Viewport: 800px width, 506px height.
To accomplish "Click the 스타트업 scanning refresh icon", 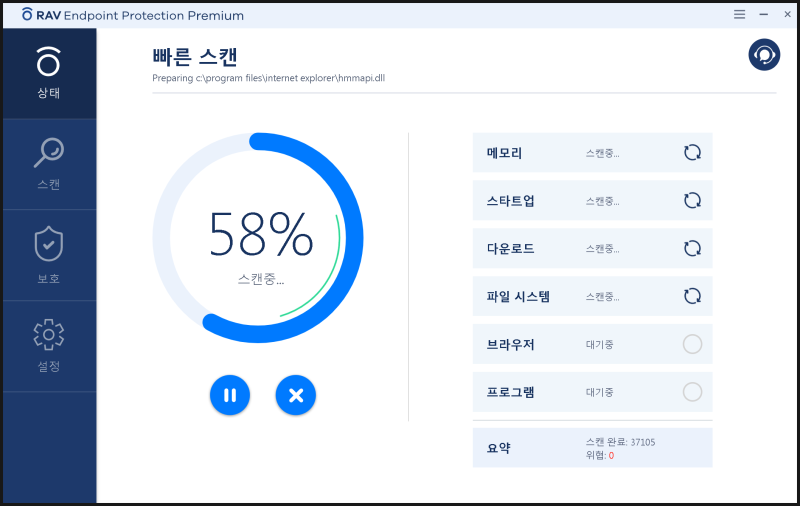I will pyautogui.click(x=692, y=200).
